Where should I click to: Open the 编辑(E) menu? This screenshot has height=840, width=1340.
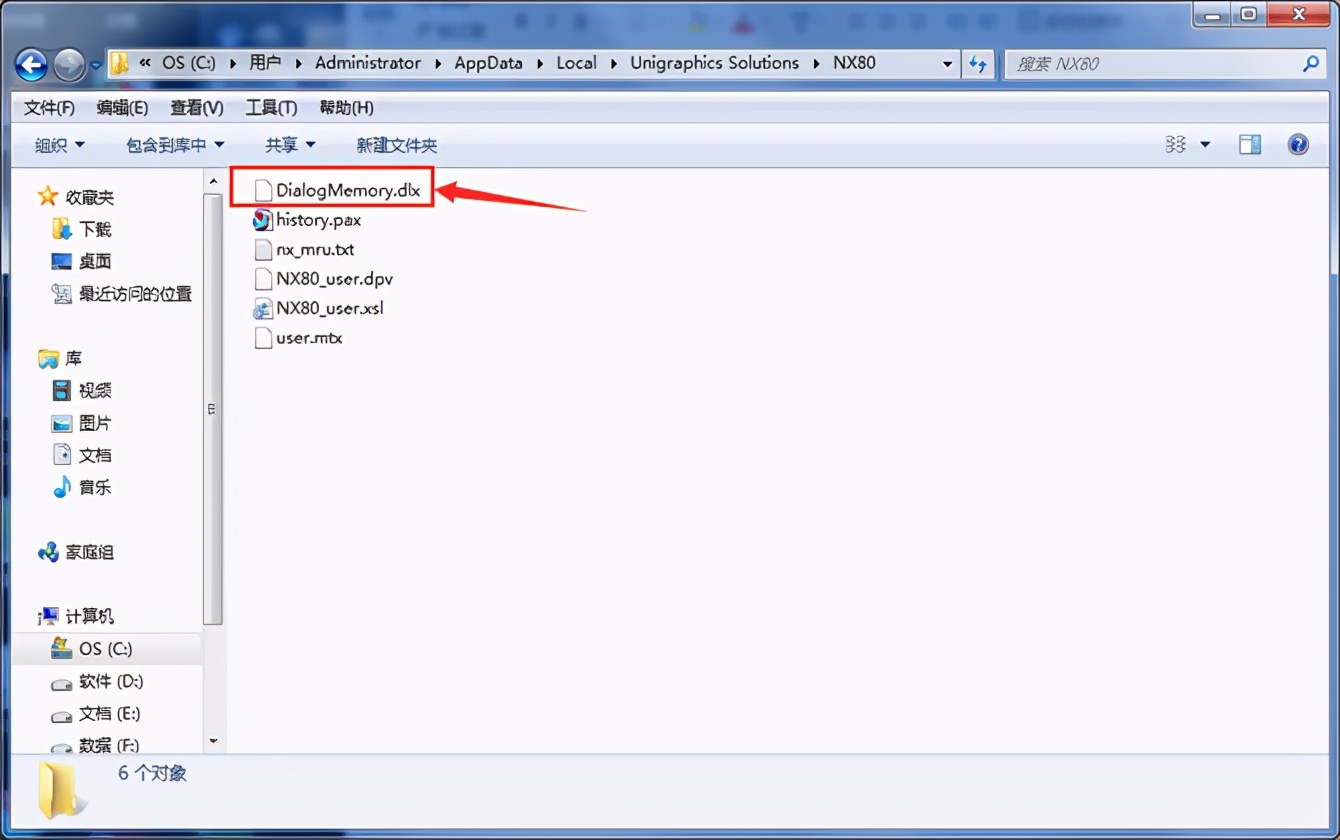click(x=122, y=107)
